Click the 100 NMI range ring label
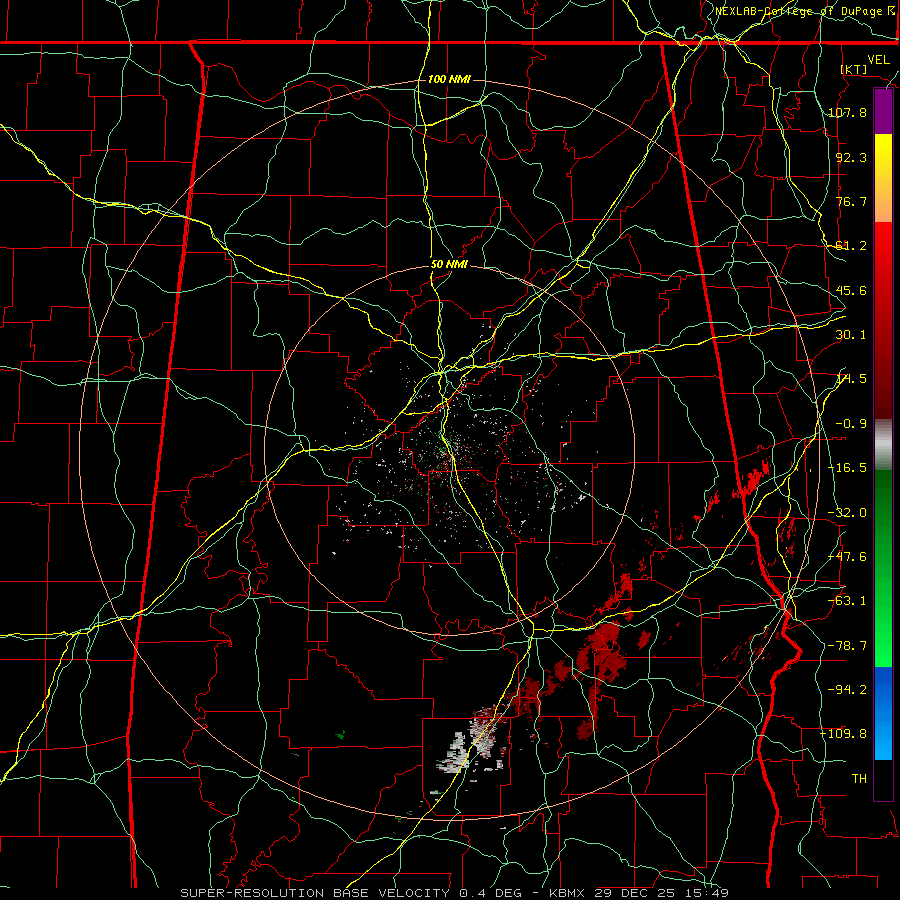 [449, 79]
